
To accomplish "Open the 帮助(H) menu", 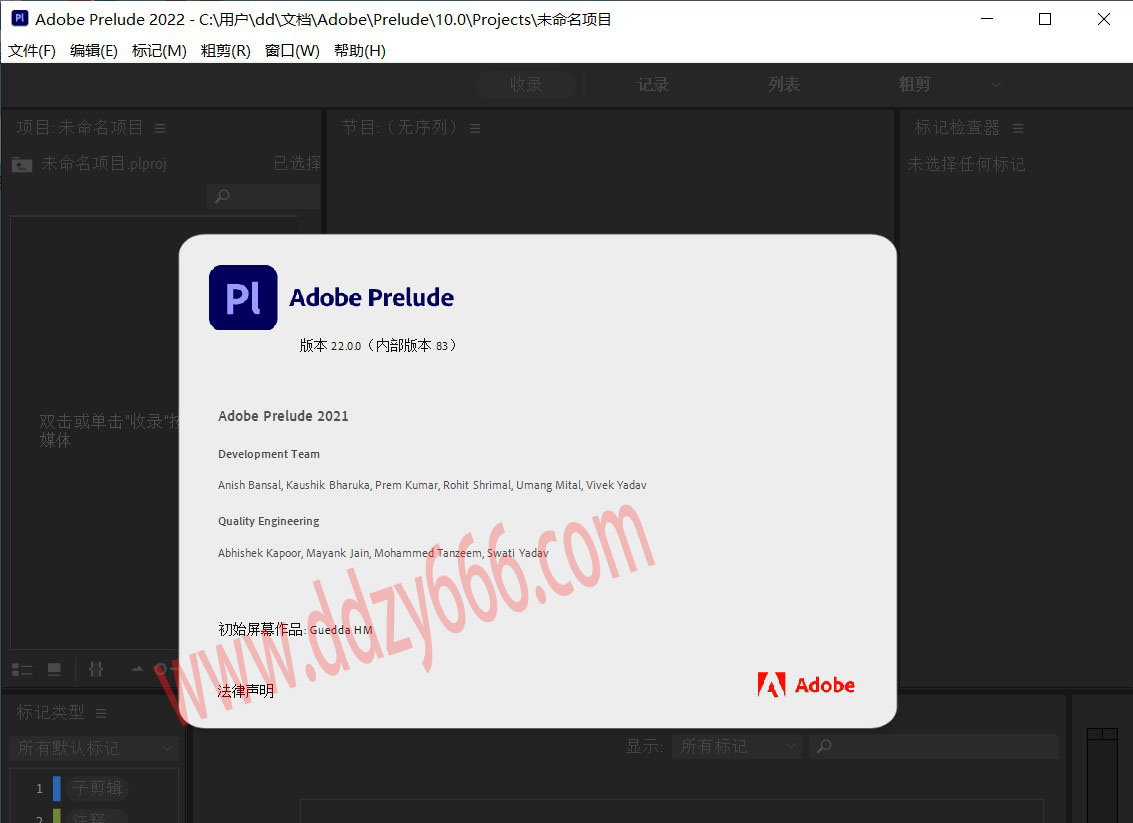I will click(x=360, y=51).
